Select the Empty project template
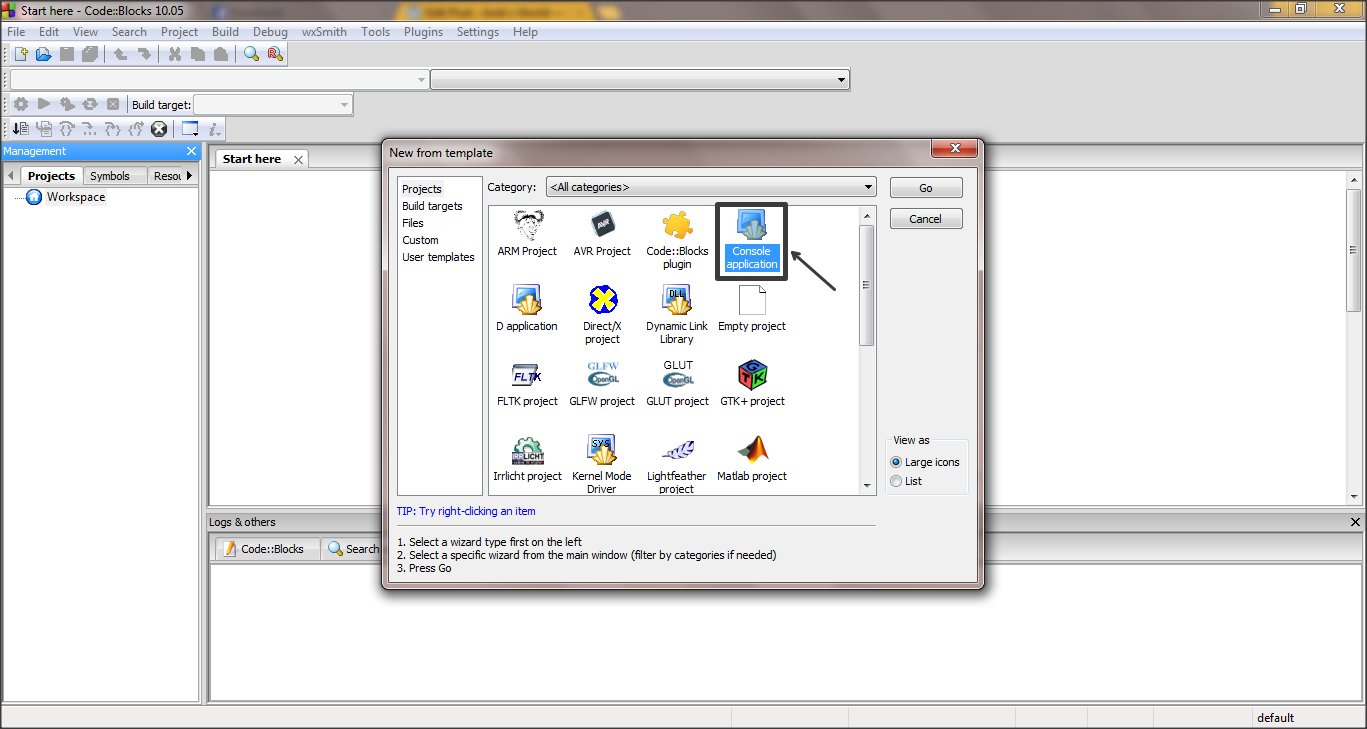The width and height of the screenshot is (1367, 729). [752, 309]
